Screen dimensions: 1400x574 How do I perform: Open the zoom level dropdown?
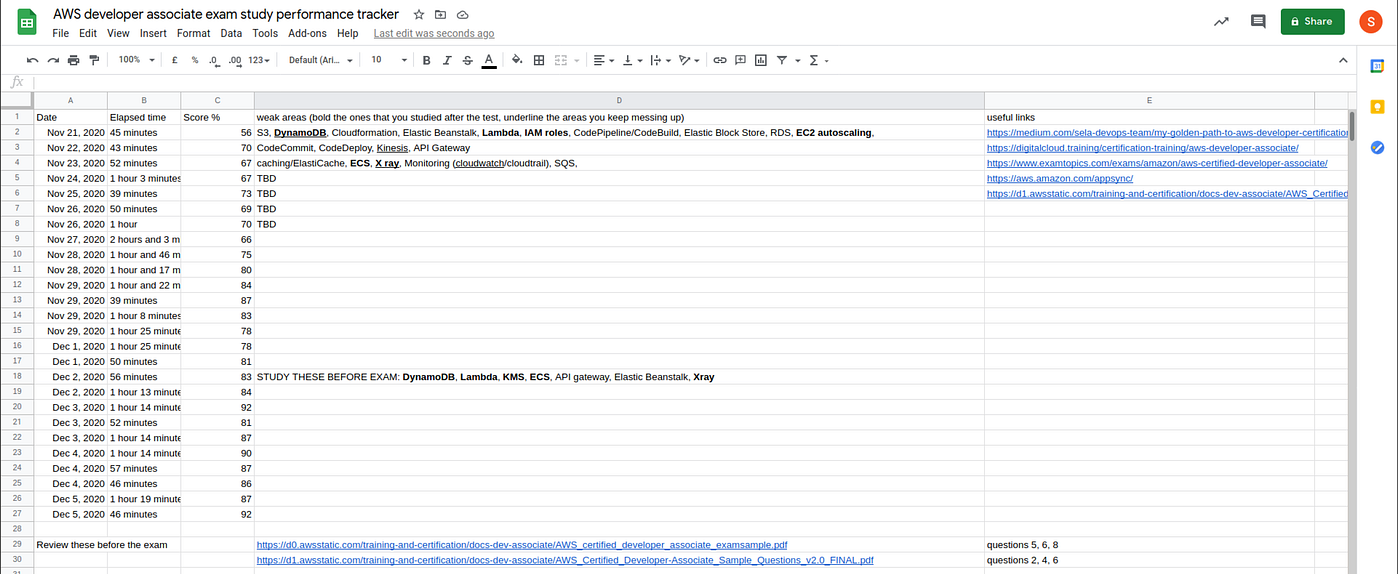tap(137, 60)
